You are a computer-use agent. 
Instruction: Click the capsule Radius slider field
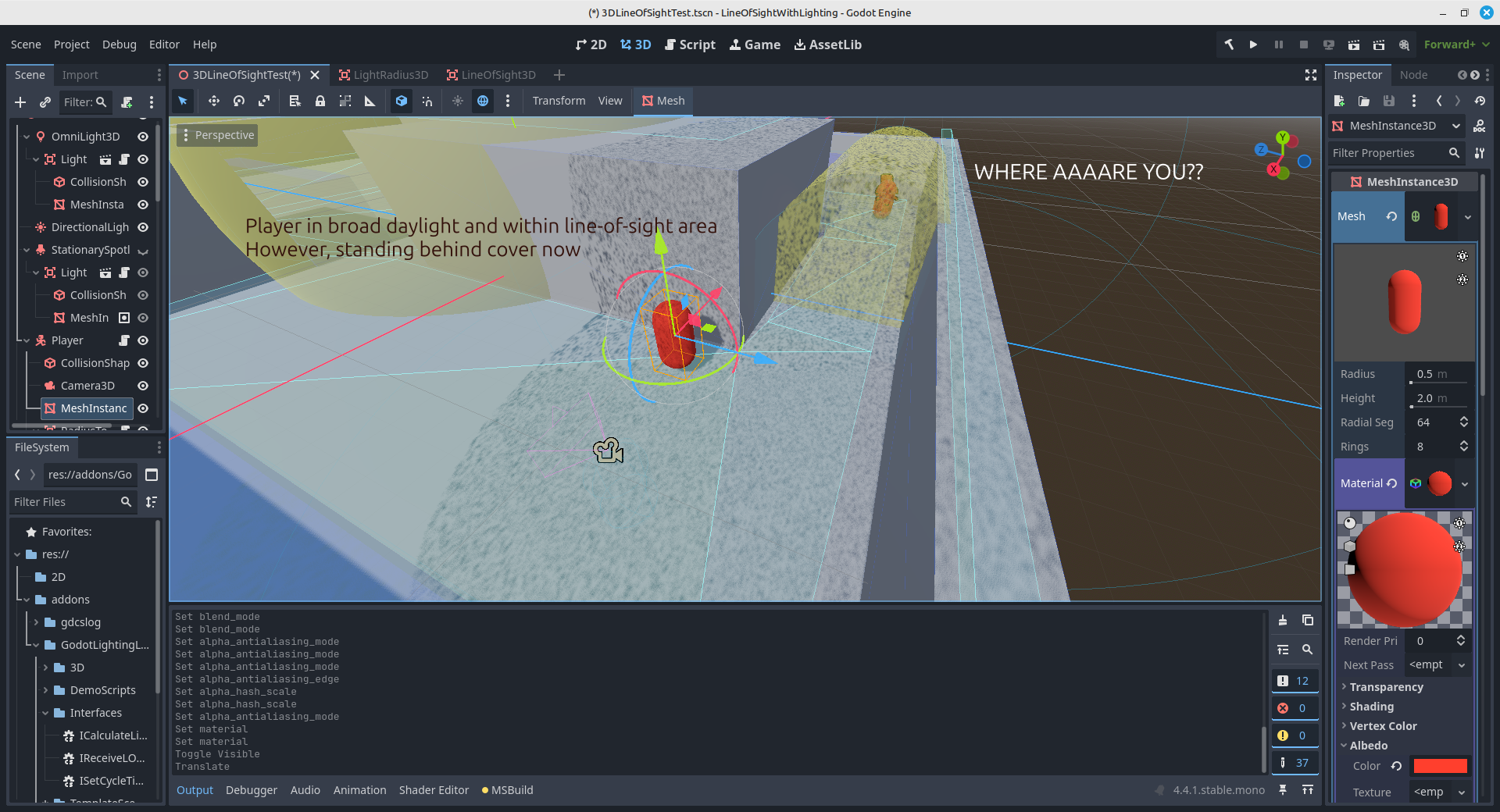1439,374
